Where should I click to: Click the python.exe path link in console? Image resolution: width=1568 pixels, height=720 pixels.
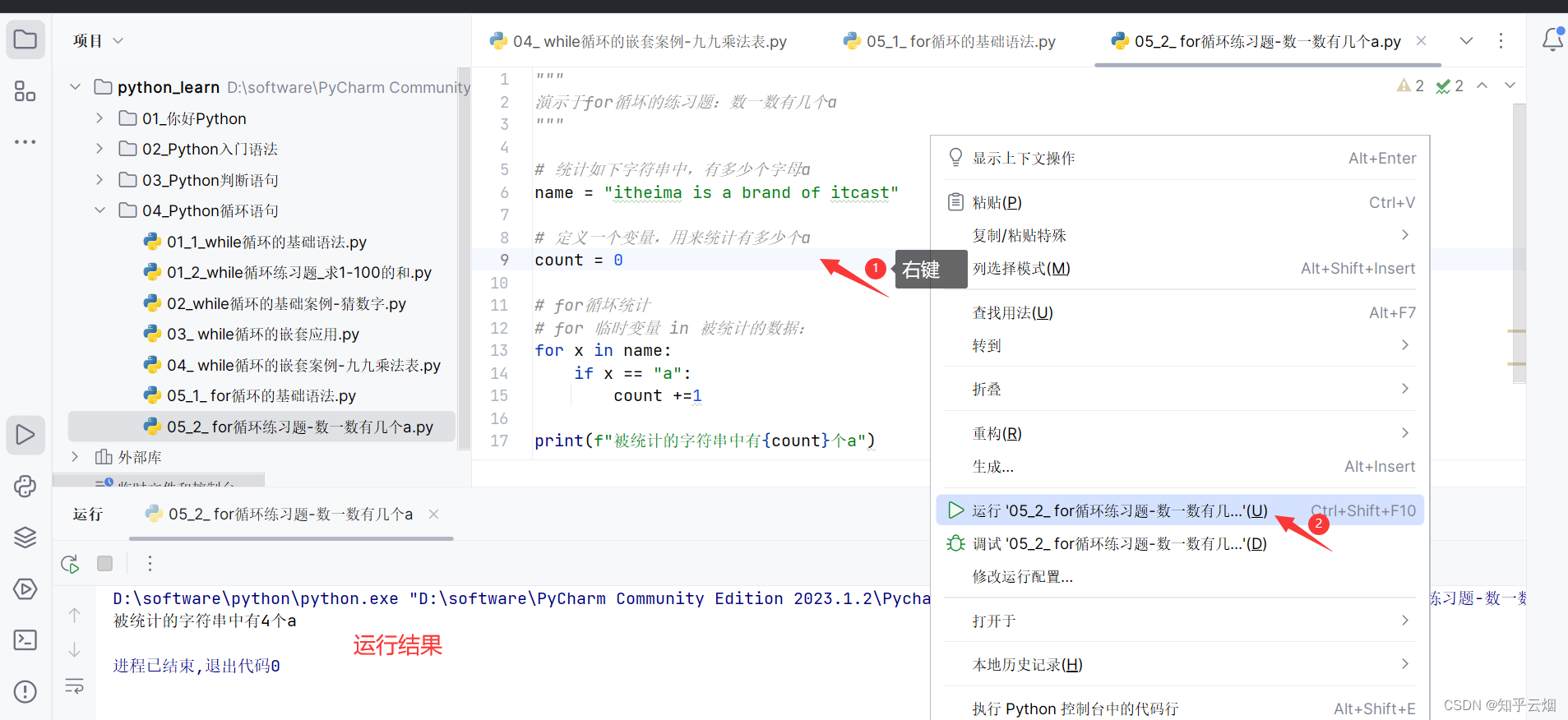pyautogui.click(x=256, y=598)
